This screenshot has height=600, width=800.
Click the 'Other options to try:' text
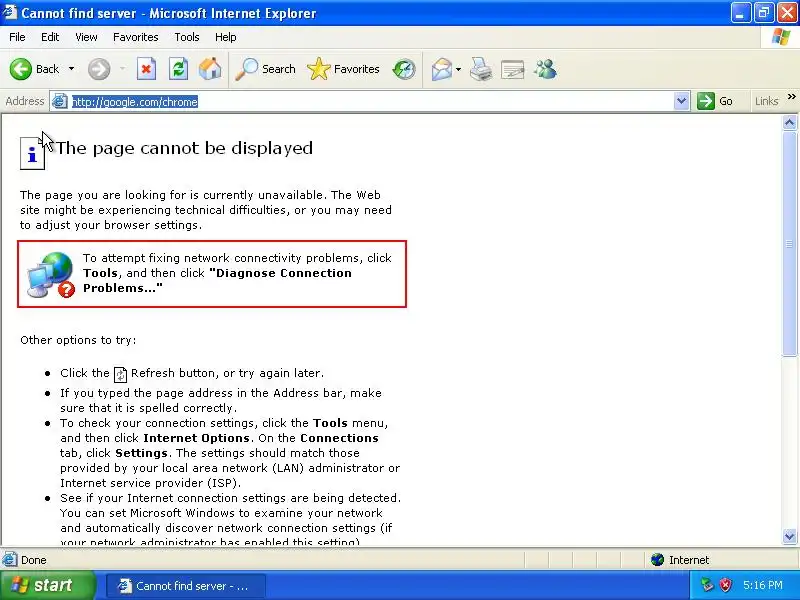click(x=78, y=340)
